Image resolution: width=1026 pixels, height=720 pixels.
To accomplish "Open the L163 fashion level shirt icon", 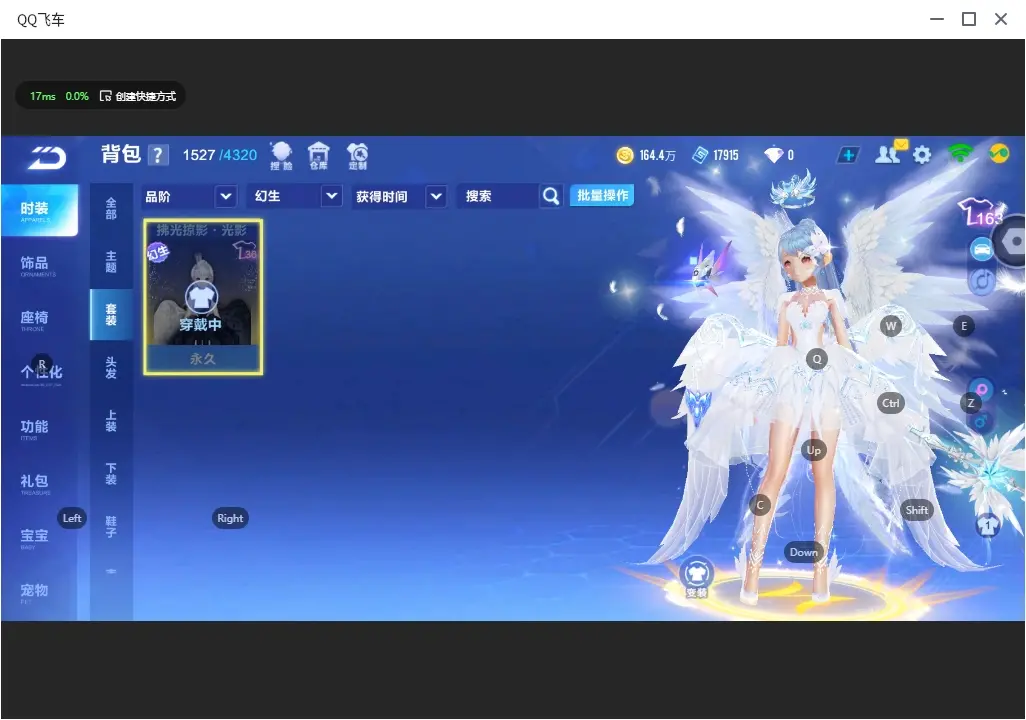I will click(980, 211).
